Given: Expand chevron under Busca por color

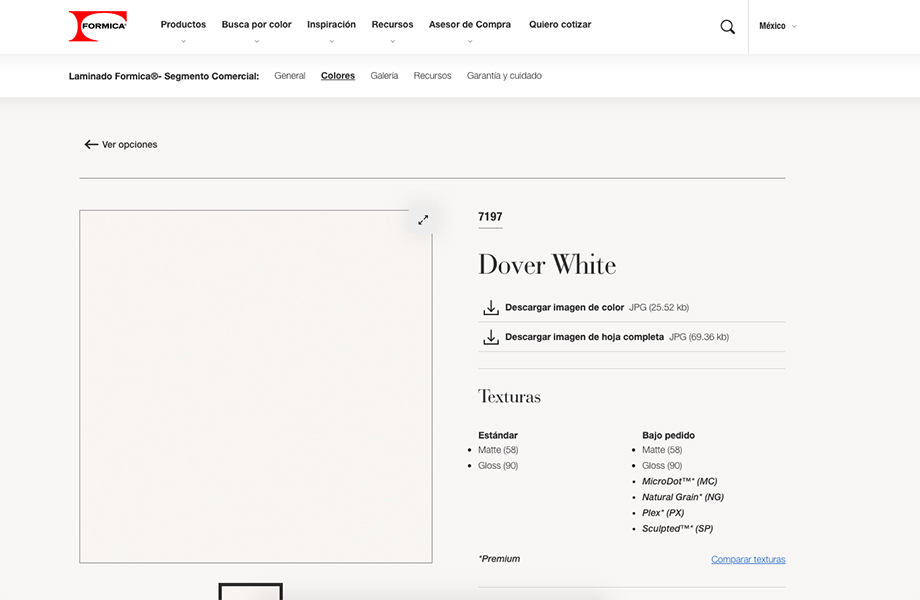Looking at the screenshot, I should 256,41.
